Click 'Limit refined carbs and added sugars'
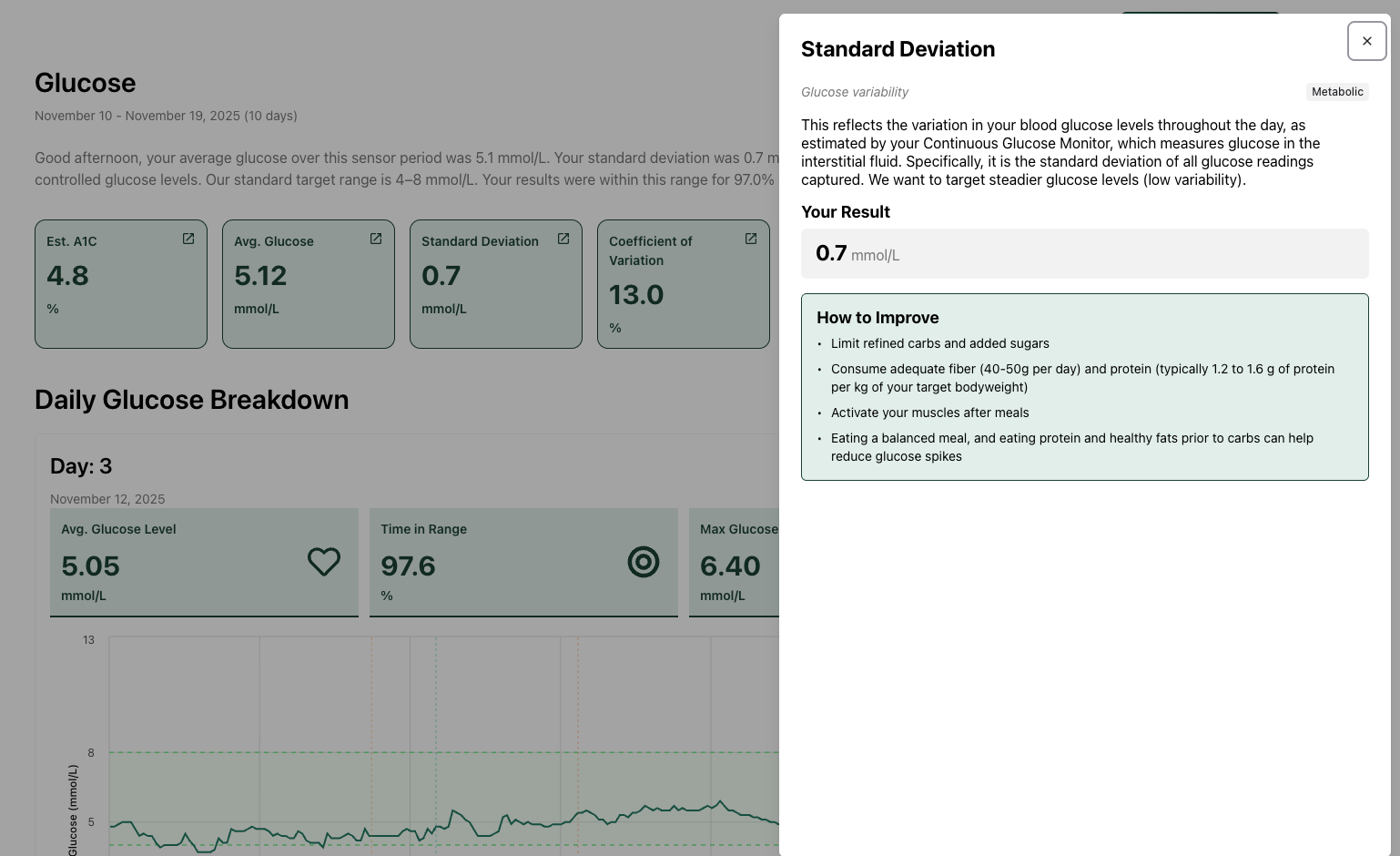Screen dimensions: 1400x856 pyautogui.click(x=939, y=343)
